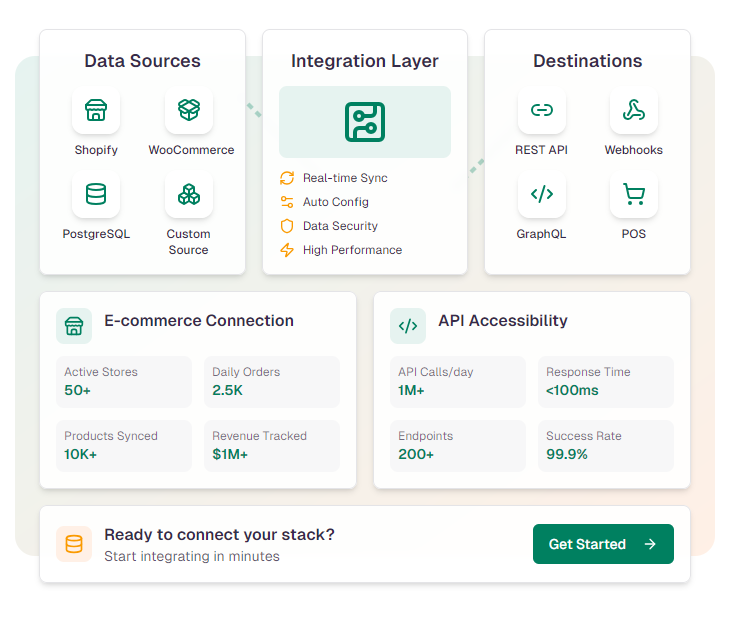The width and height of the screenshot is (730, 619).
Task: Click the 1M+ API calls value
Action: click(x=411, y=390)
